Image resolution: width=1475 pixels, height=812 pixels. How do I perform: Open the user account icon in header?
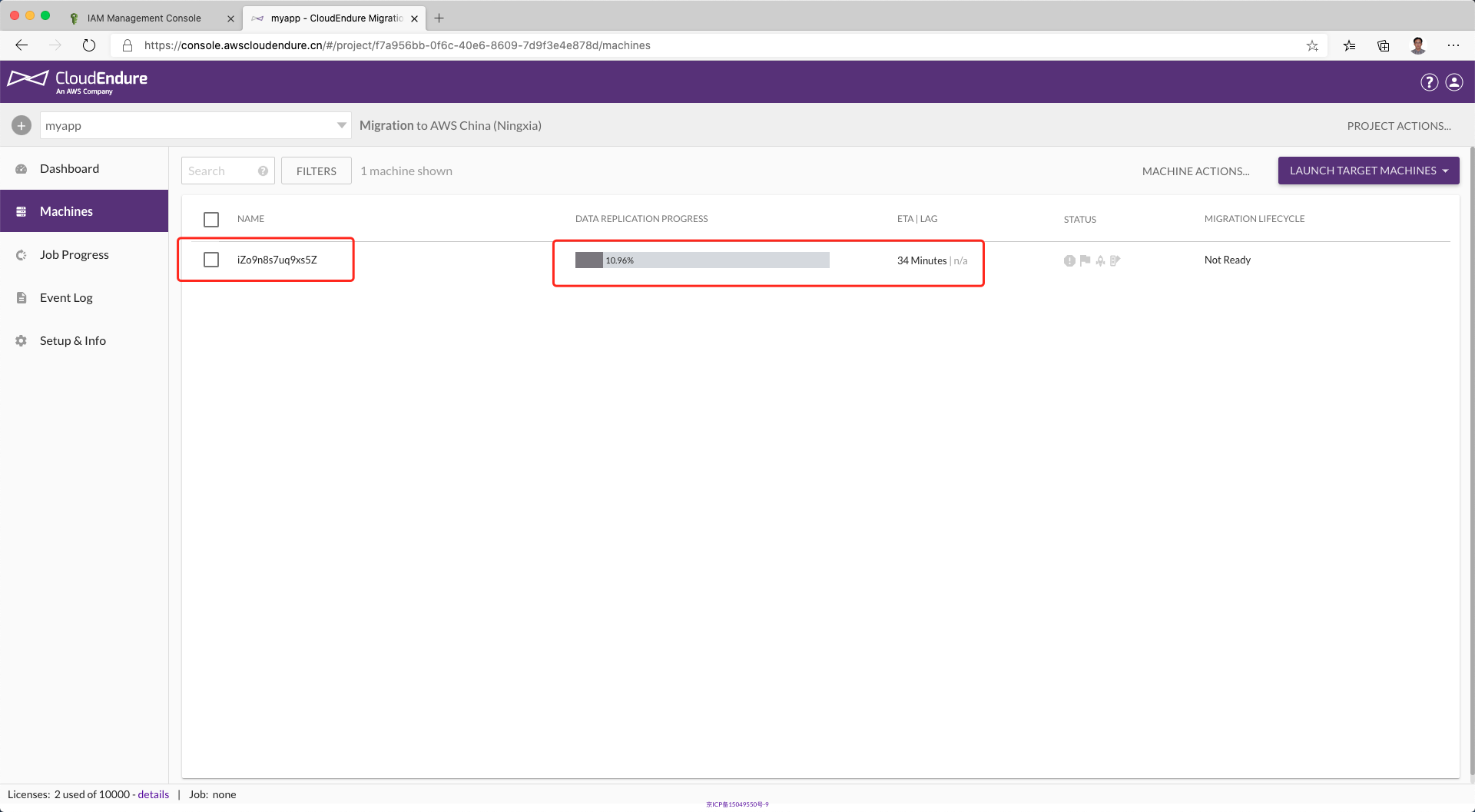pos(1454,82)
